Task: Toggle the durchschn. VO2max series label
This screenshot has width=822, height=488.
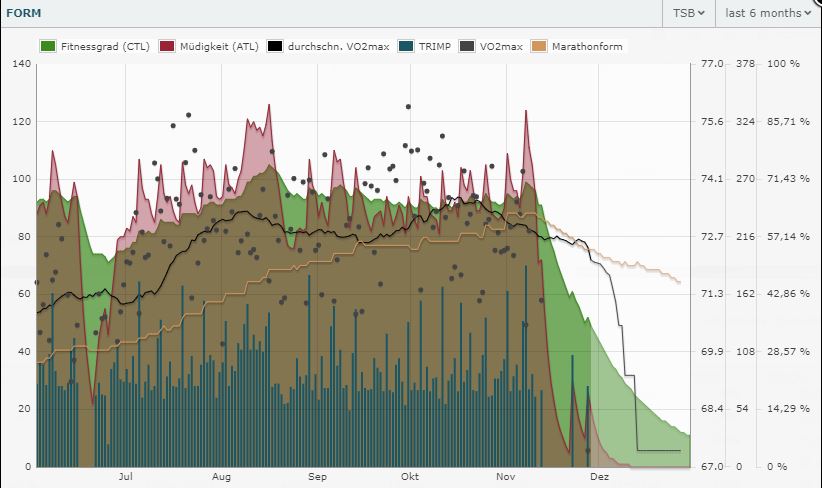Action: point(336,46)
